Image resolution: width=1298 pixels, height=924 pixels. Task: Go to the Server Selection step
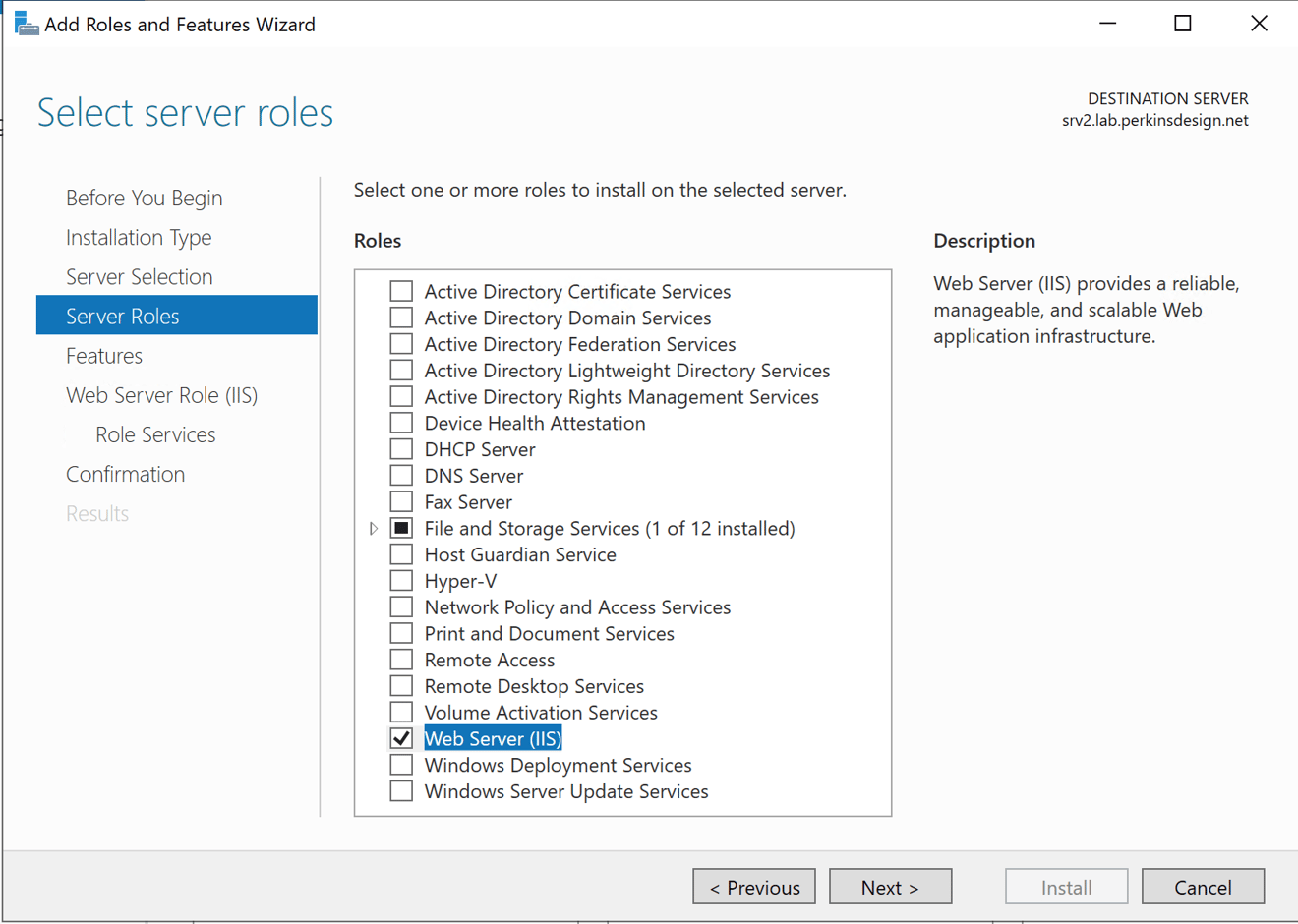tap(139, 276)
